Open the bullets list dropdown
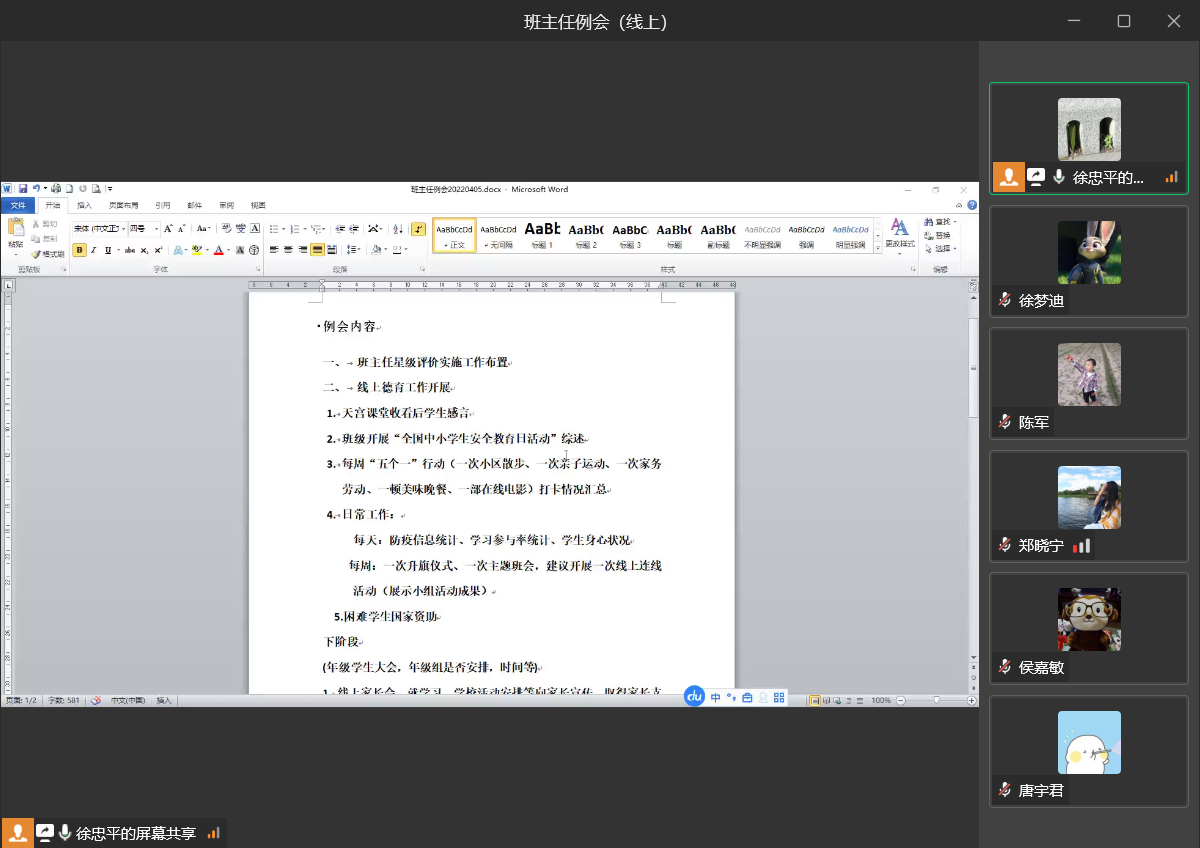 283,228
